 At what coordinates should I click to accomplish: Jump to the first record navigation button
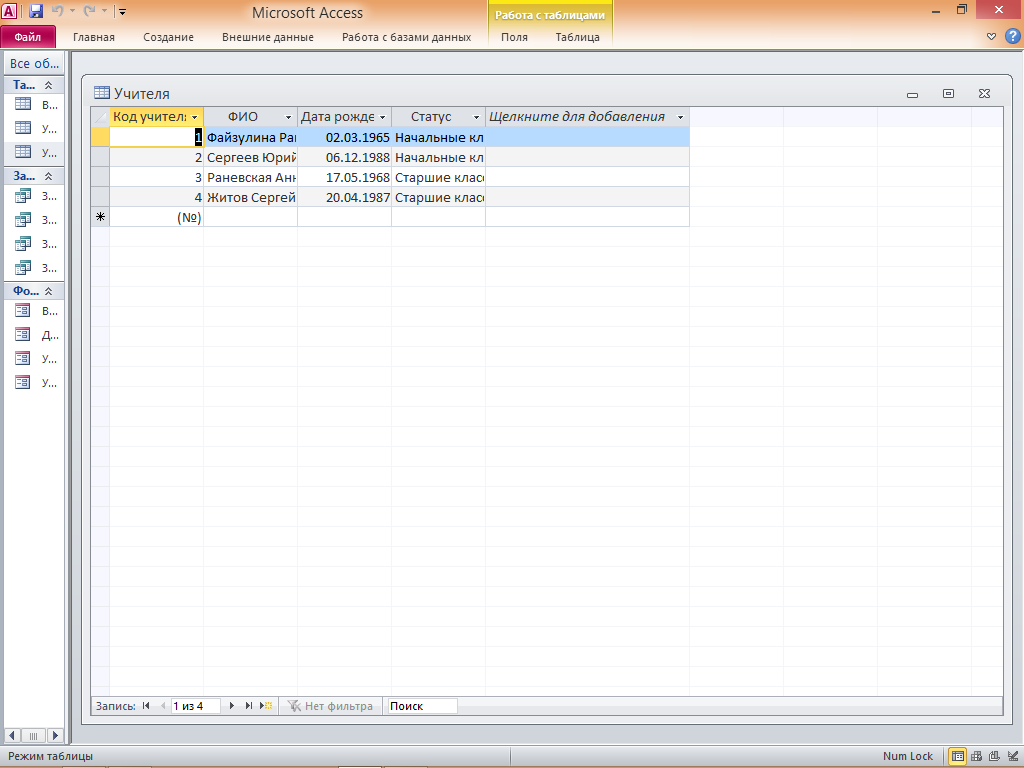(146, 706)
